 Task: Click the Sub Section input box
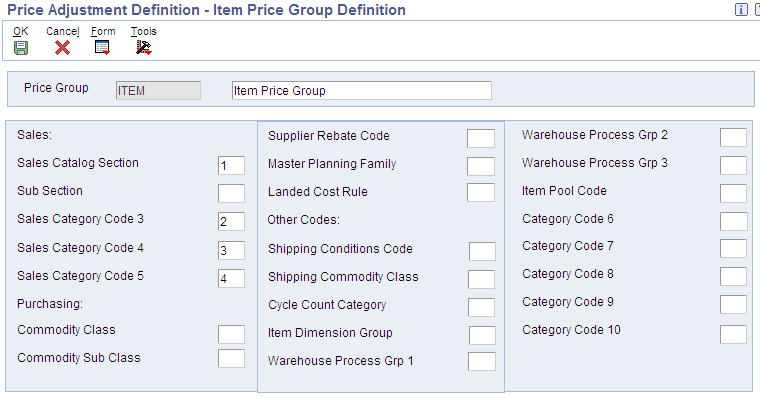click(x=231, y=193)
